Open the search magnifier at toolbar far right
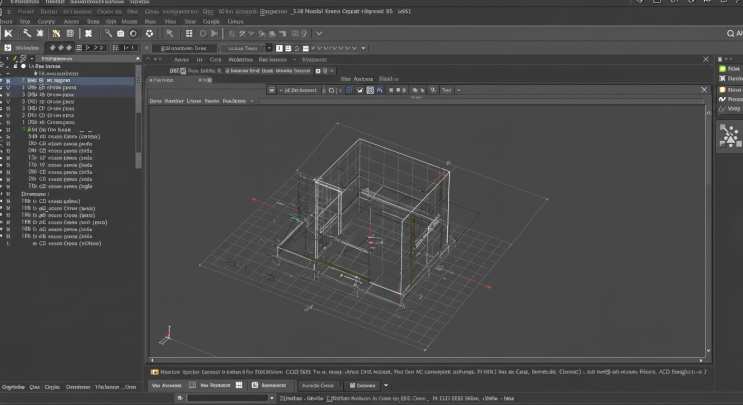743x405 pixels. [x=730, y=34]
